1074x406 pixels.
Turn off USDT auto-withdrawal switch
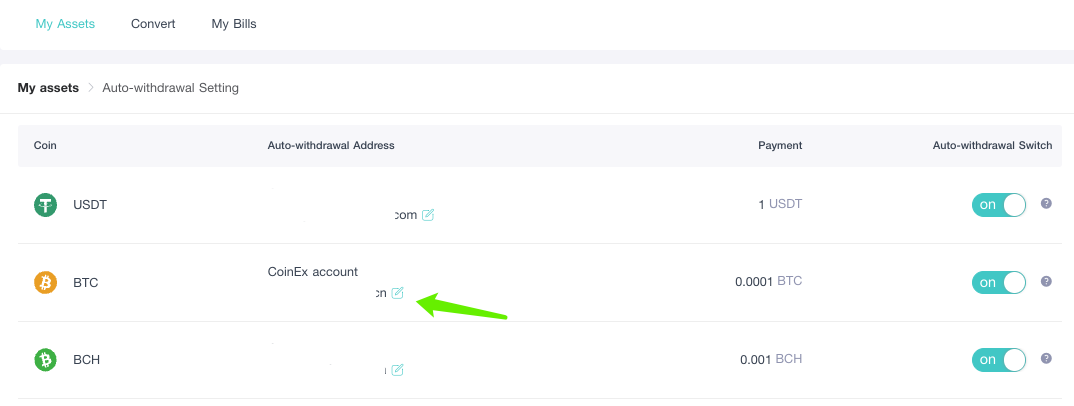[999, 205]
